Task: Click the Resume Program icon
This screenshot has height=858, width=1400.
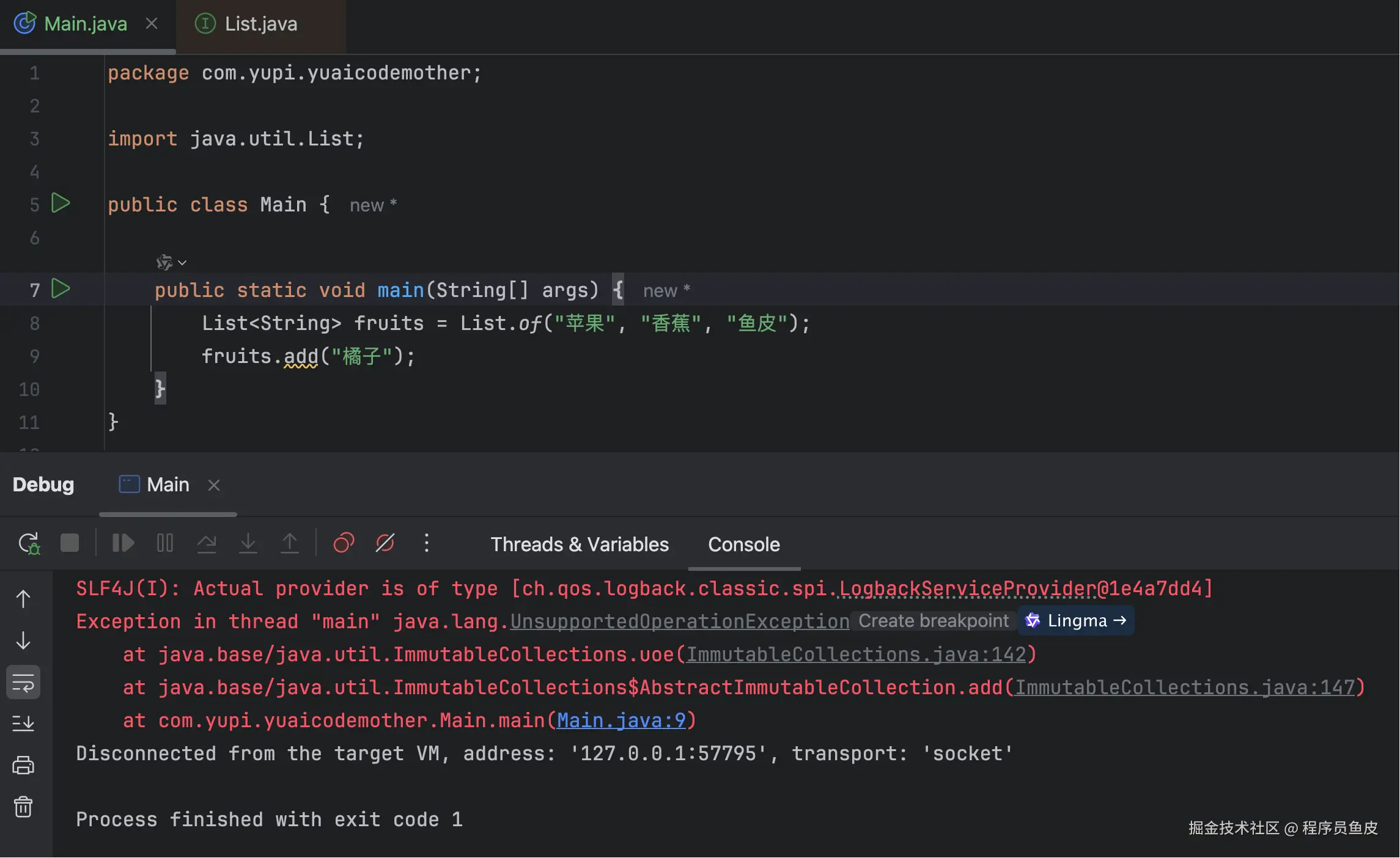Action: (123, 543)
